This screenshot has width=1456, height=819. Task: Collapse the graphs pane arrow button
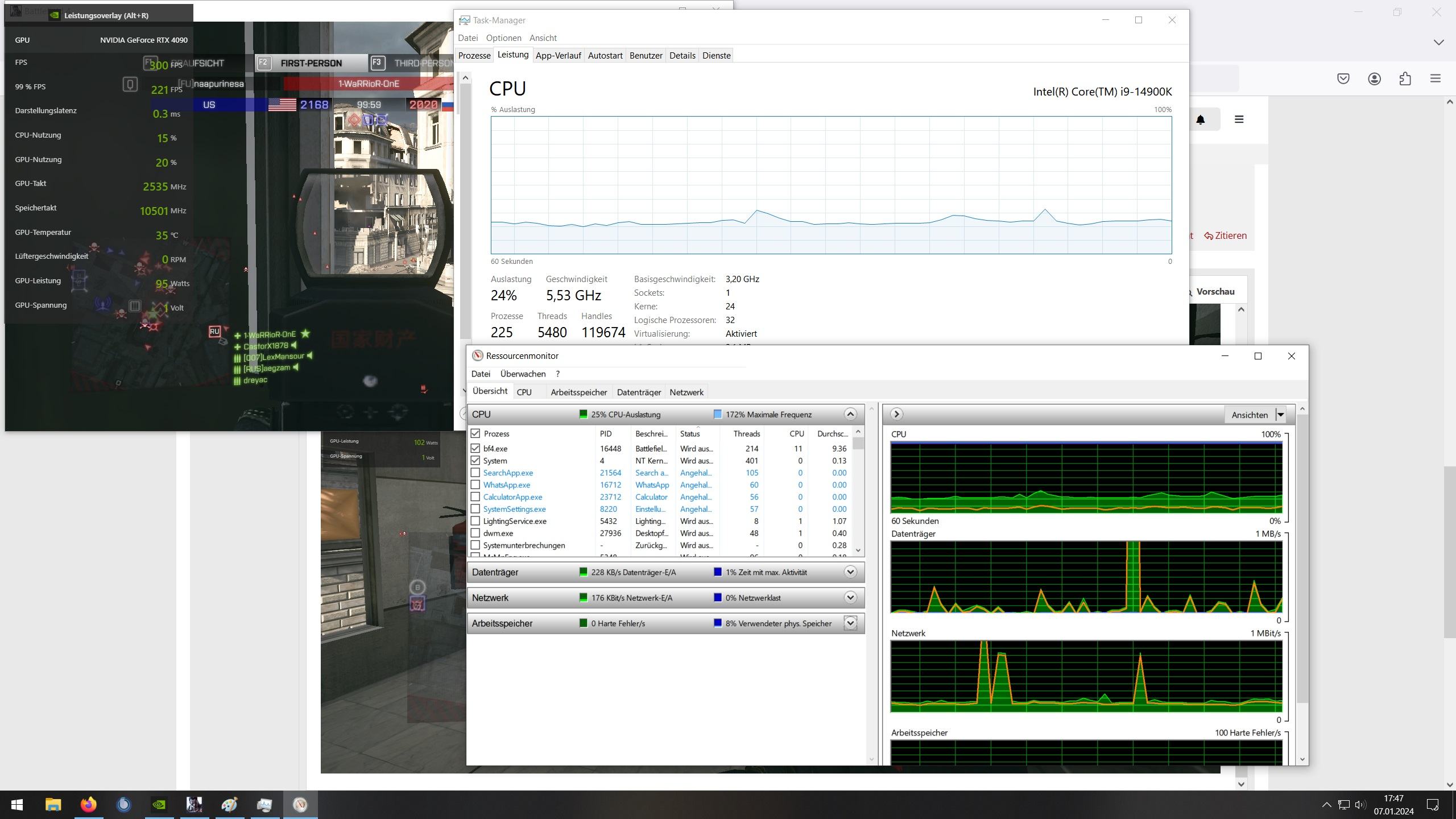point(896,414)
